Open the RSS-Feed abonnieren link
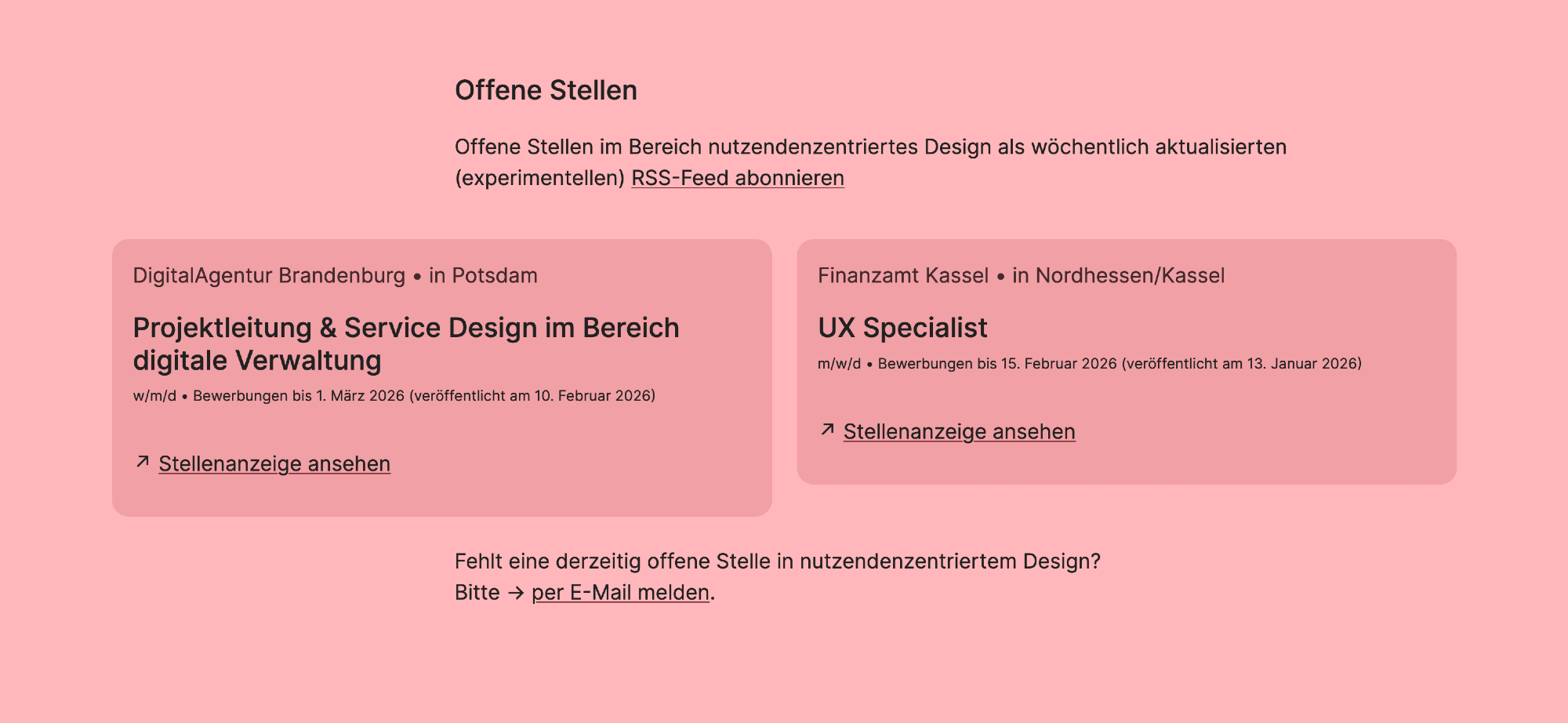 point(737,178)
